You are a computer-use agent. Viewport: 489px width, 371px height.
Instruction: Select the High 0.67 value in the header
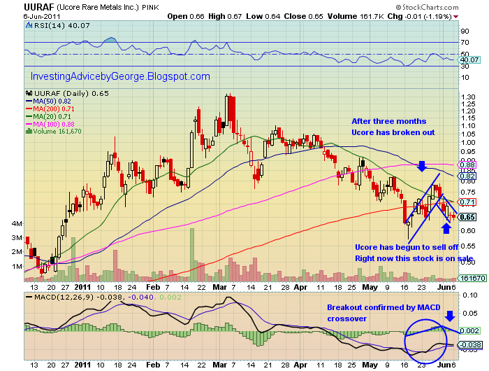(x=225, y=16)
